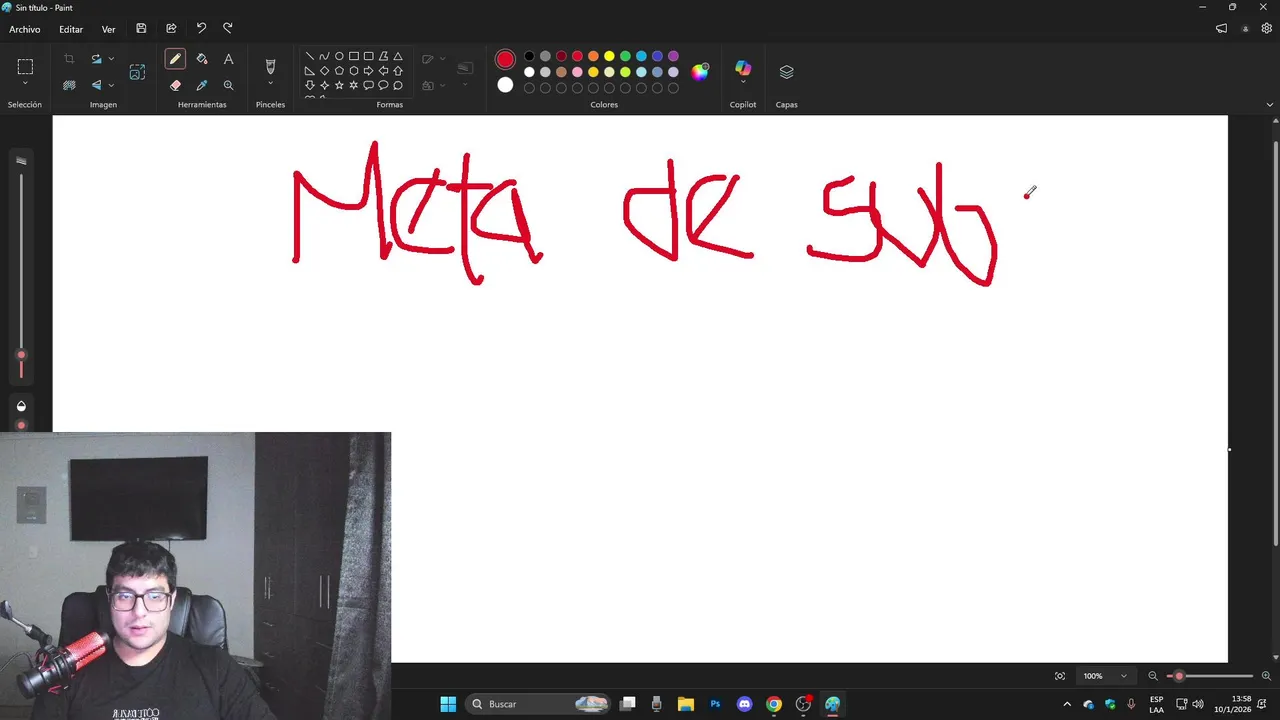Open the Rotate dropdown arrow
Screen dimensions: 1280x720
pos(111,59)
